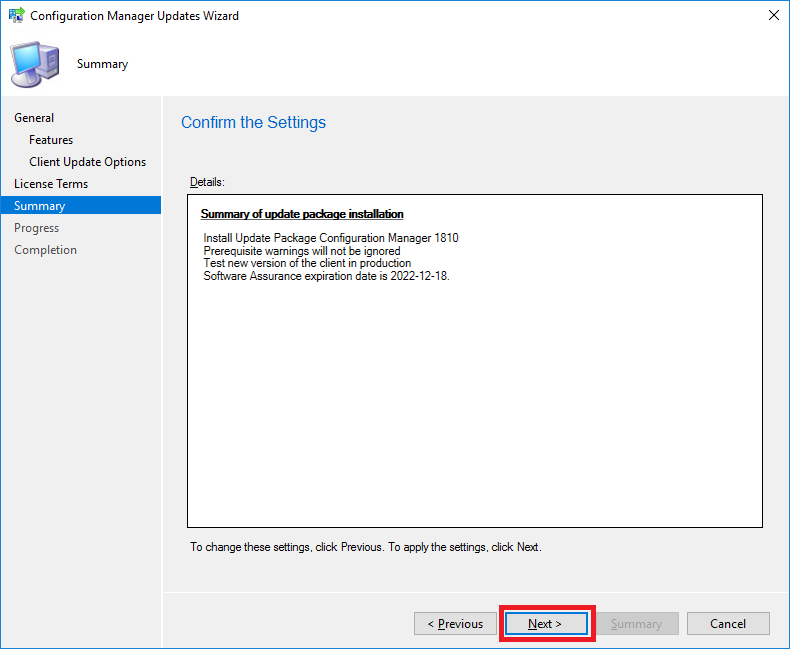
Task: Cancel the Configuration Manager Updates Wizard
Action: 728,624
